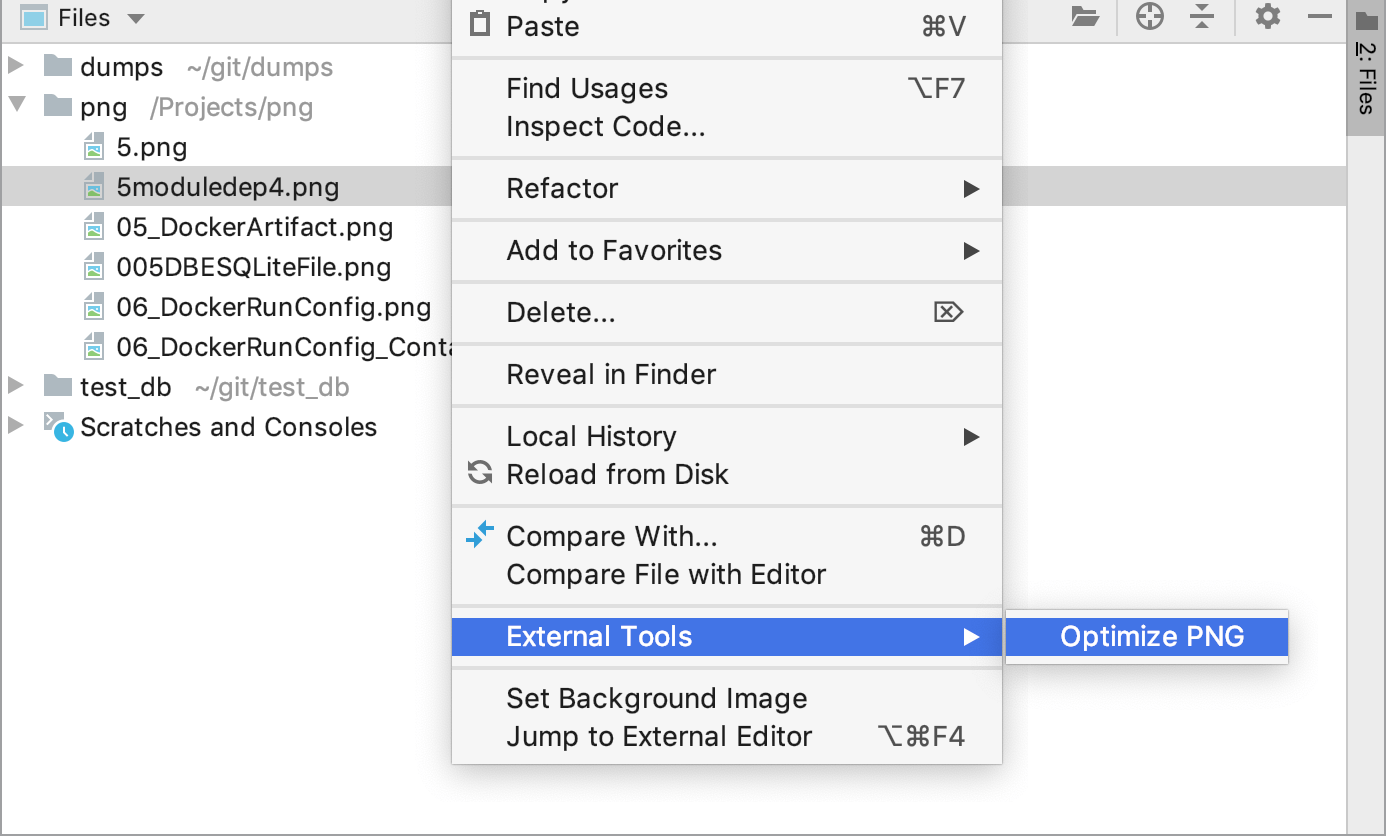This screenshot has height=836, width=1386.
Task: Open the Refactor submenu
Action: pyautogui.click(x=560, y=187)
